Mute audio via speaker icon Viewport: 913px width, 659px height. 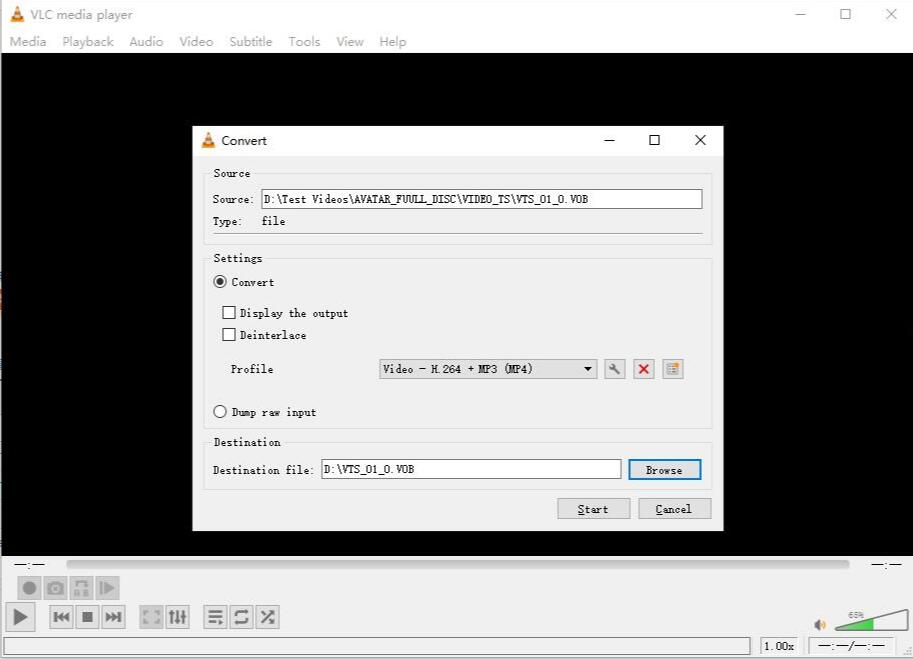pos(820,625)
